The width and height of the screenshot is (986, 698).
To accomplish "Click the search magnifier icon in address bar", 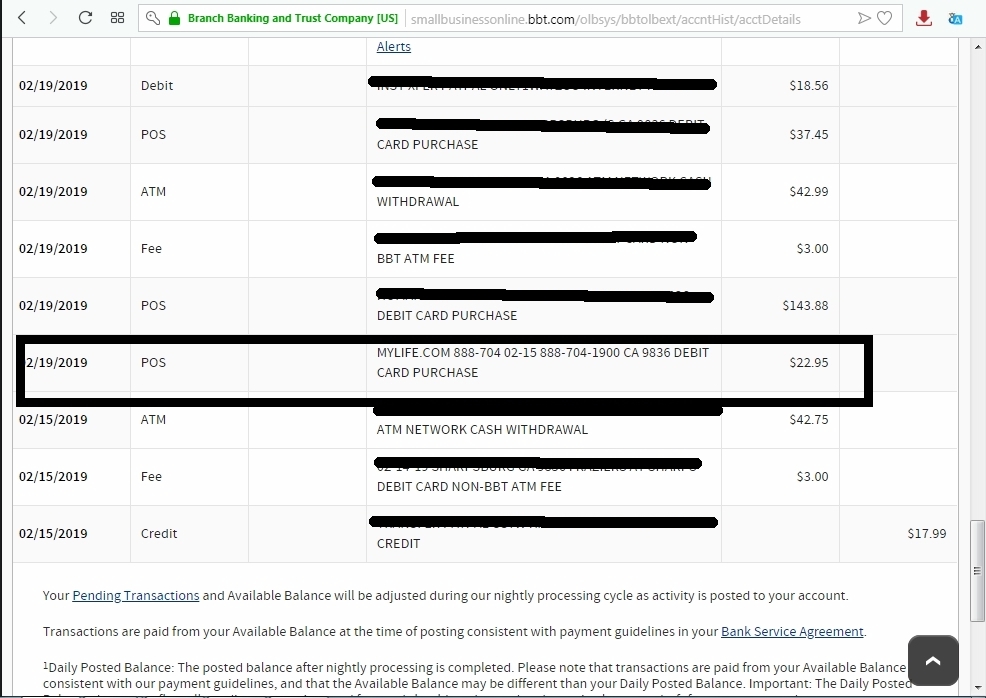I will coord(153,18).
